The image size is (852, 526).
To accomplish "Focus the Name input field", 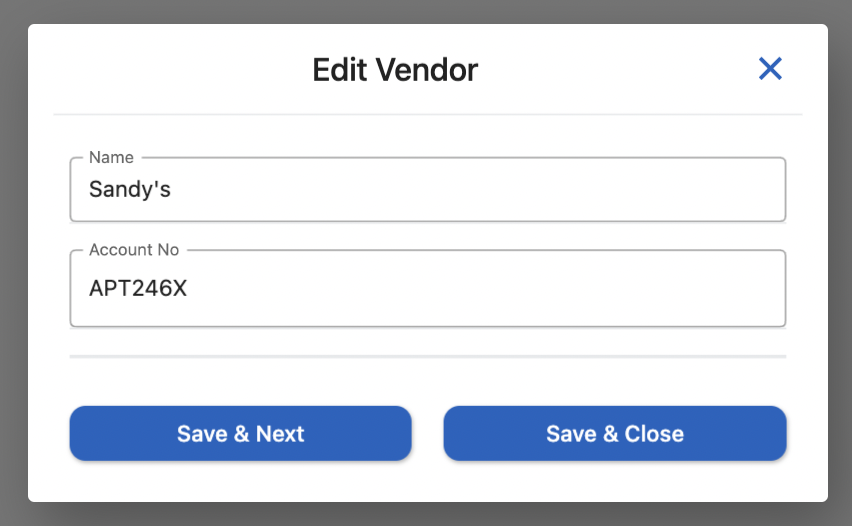I will coord(427,189).
